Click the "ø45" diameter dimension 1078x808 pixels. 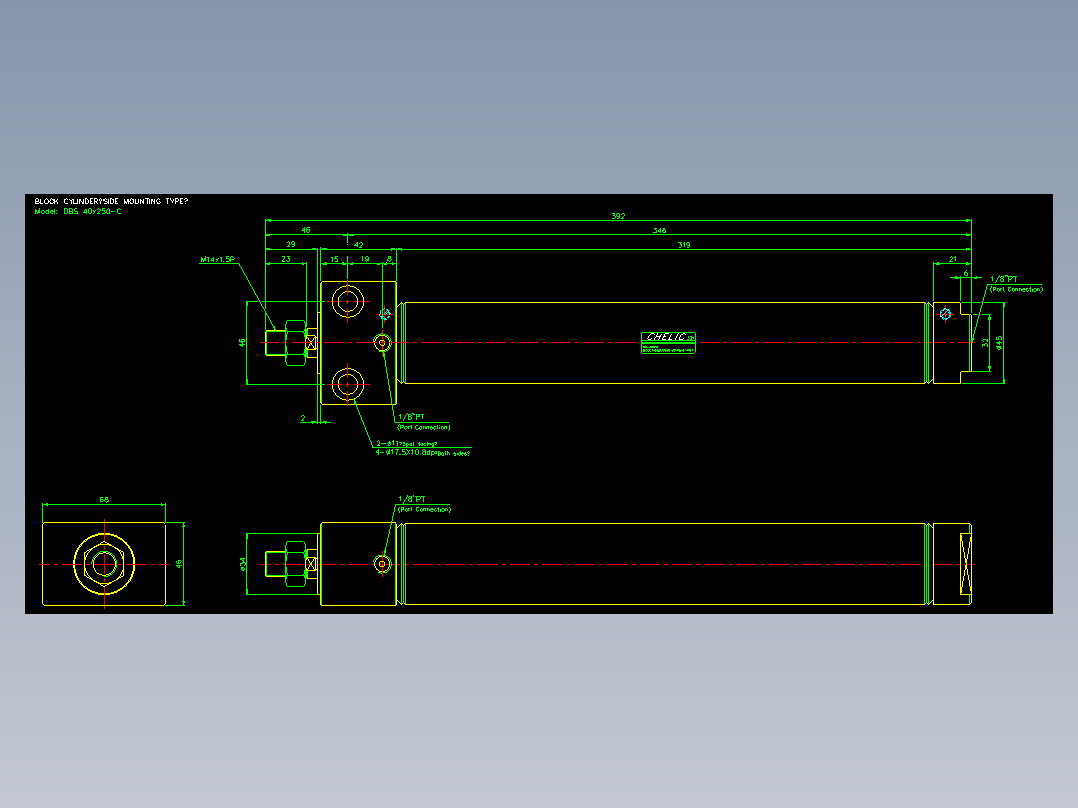pyautogui.click(x=999, y=342)
